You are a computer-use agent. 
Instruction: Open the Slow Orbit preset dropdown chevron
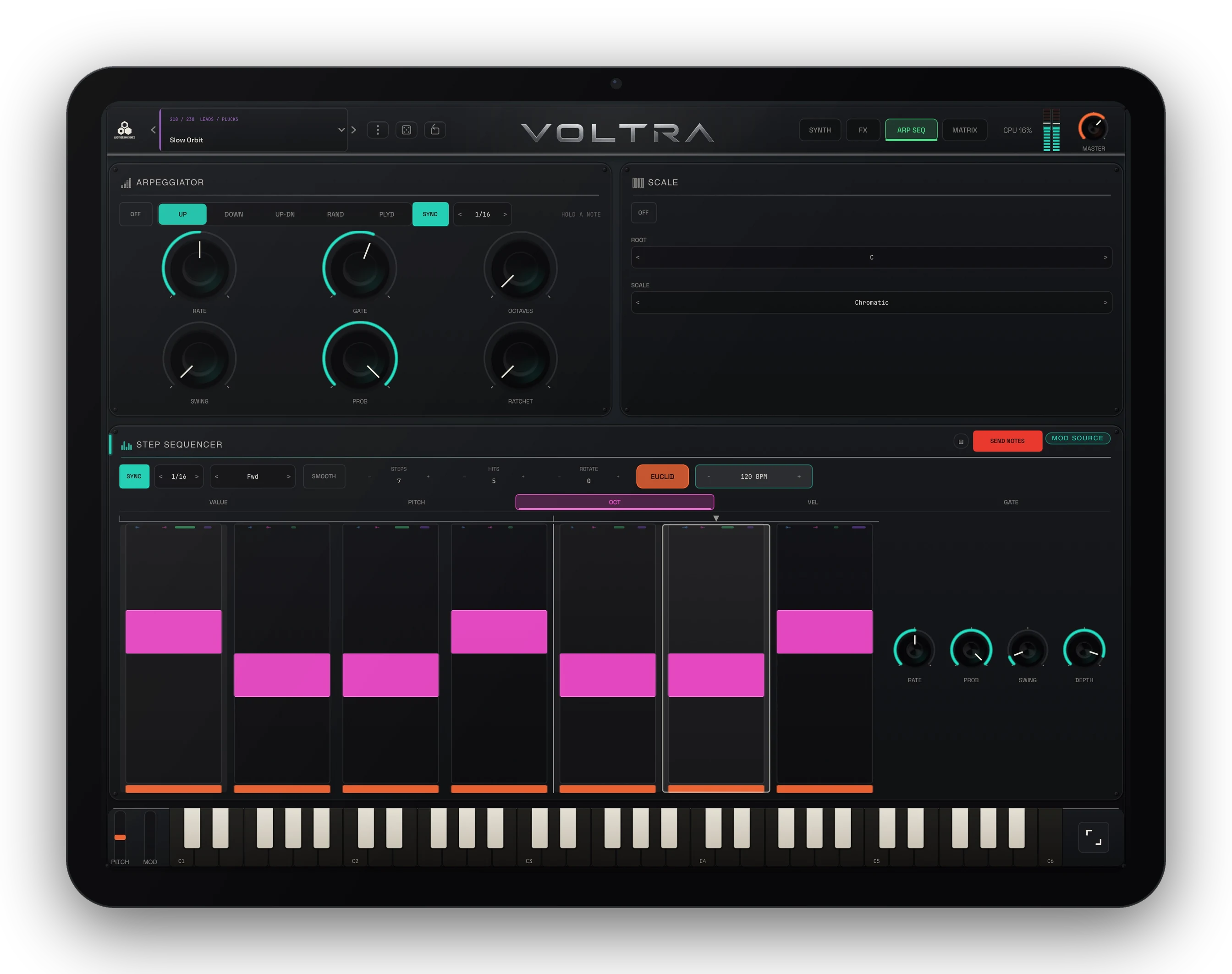[x=341, y=130]
